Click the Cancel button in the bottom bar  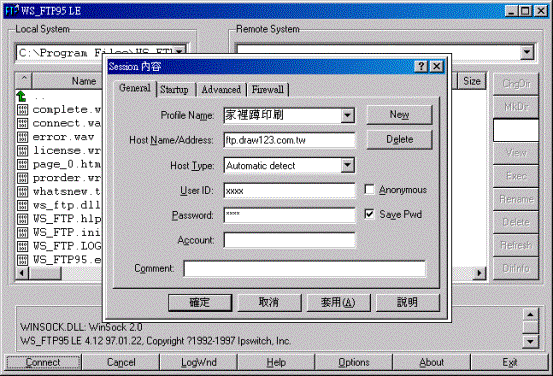[x=121, y=362]
